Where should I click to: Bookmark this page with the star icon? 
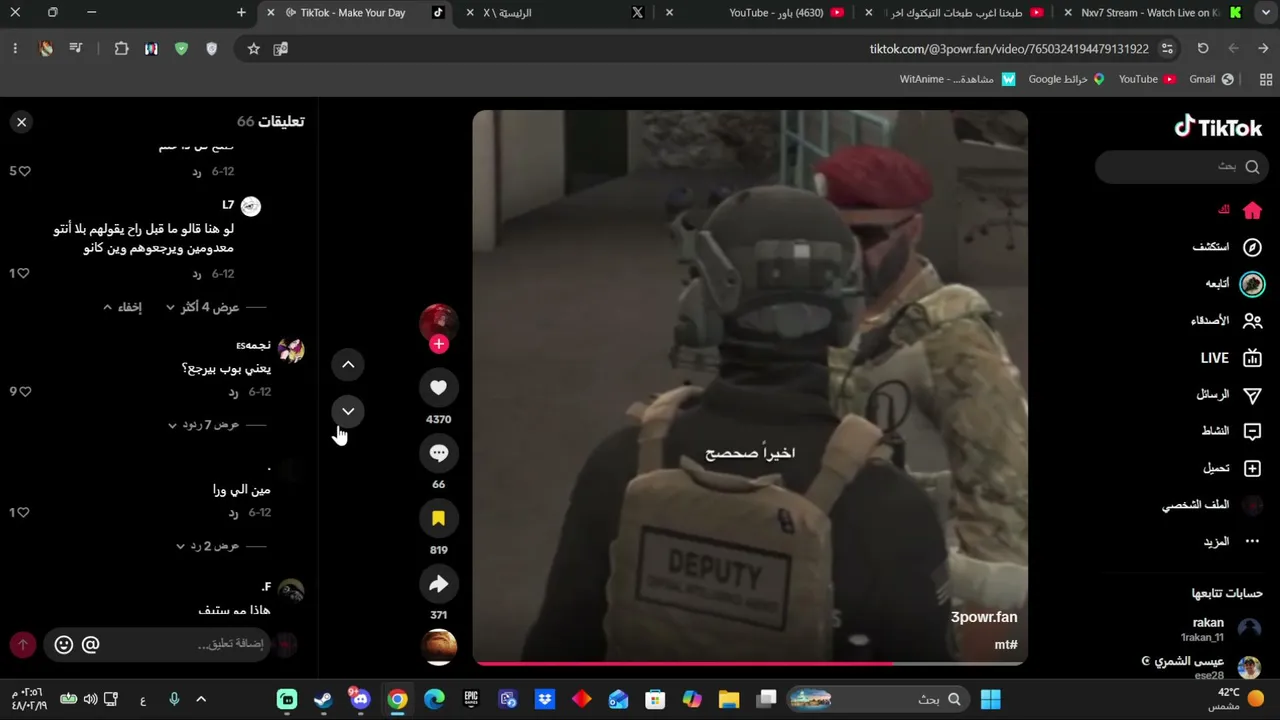[254, 48]
